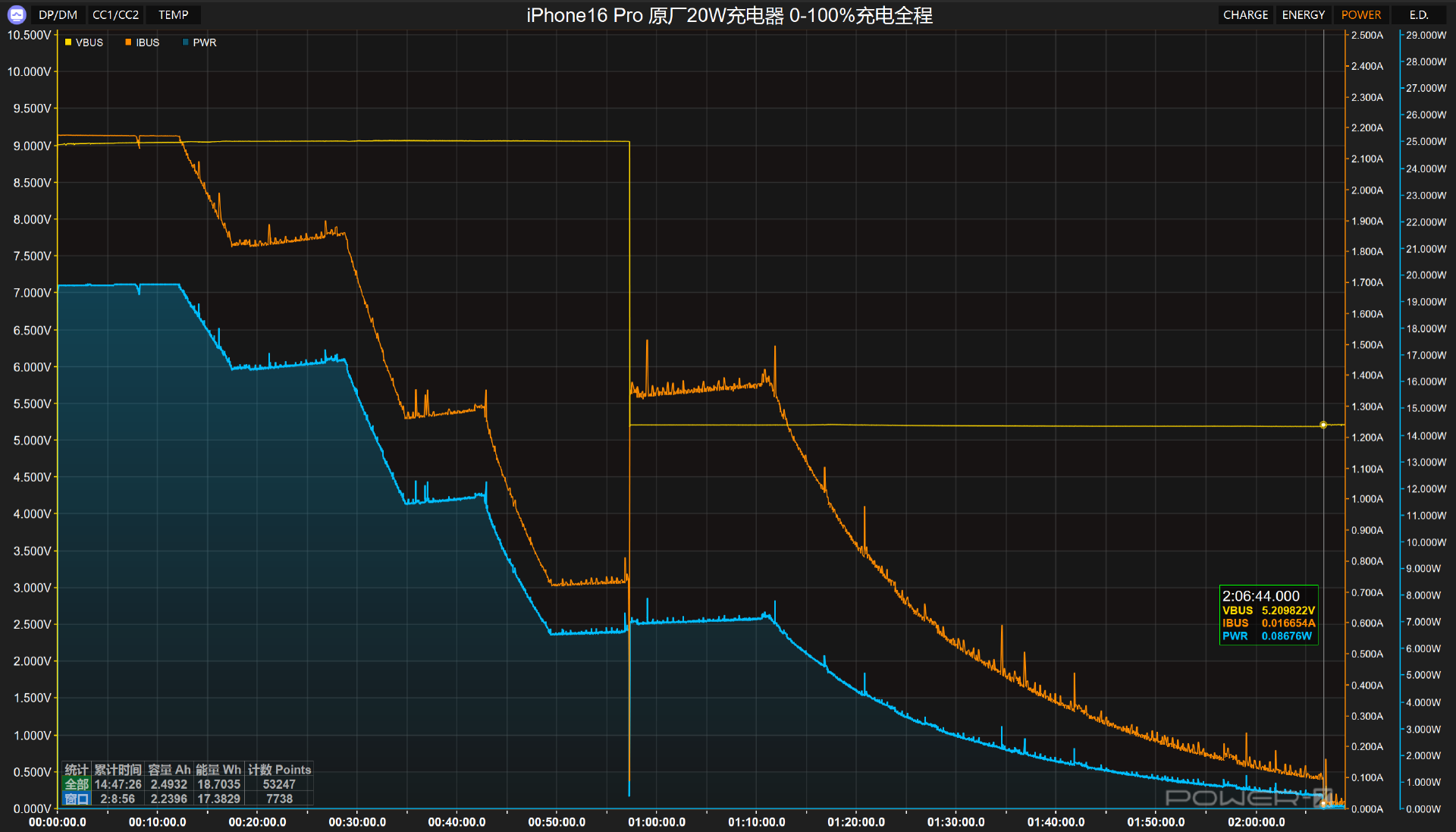
Task: Click the 容量 Ah column header
Action: coord(169,770)
